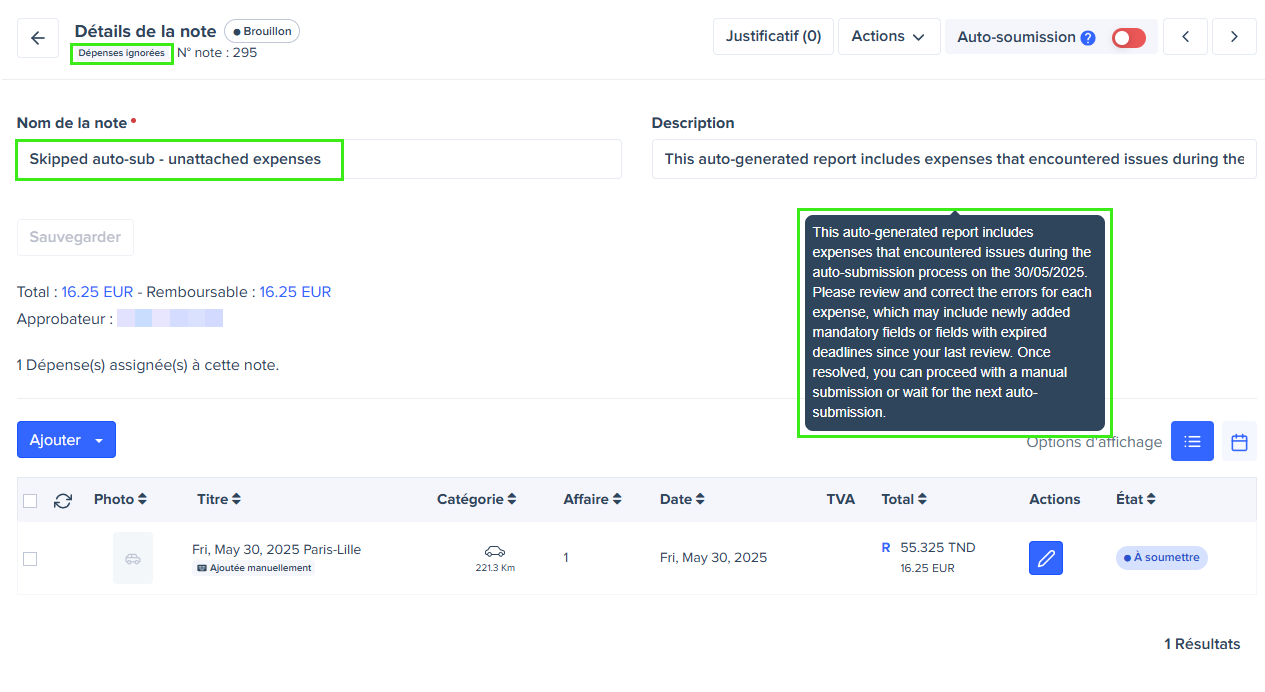Click the title 'Fri, May 30, 2025 Paris-Lille'

(x=276, y=550)
